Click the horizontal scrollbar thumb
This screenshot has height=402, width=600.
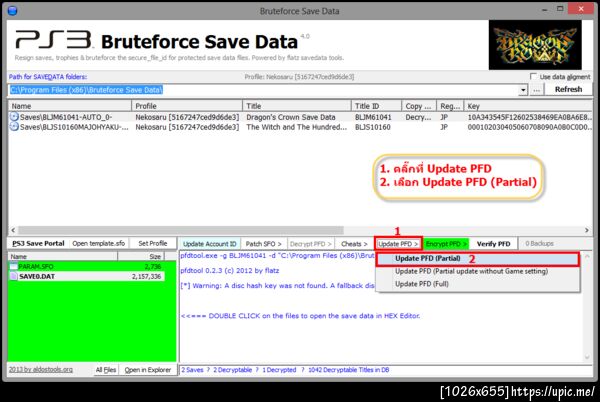(181, 230)
